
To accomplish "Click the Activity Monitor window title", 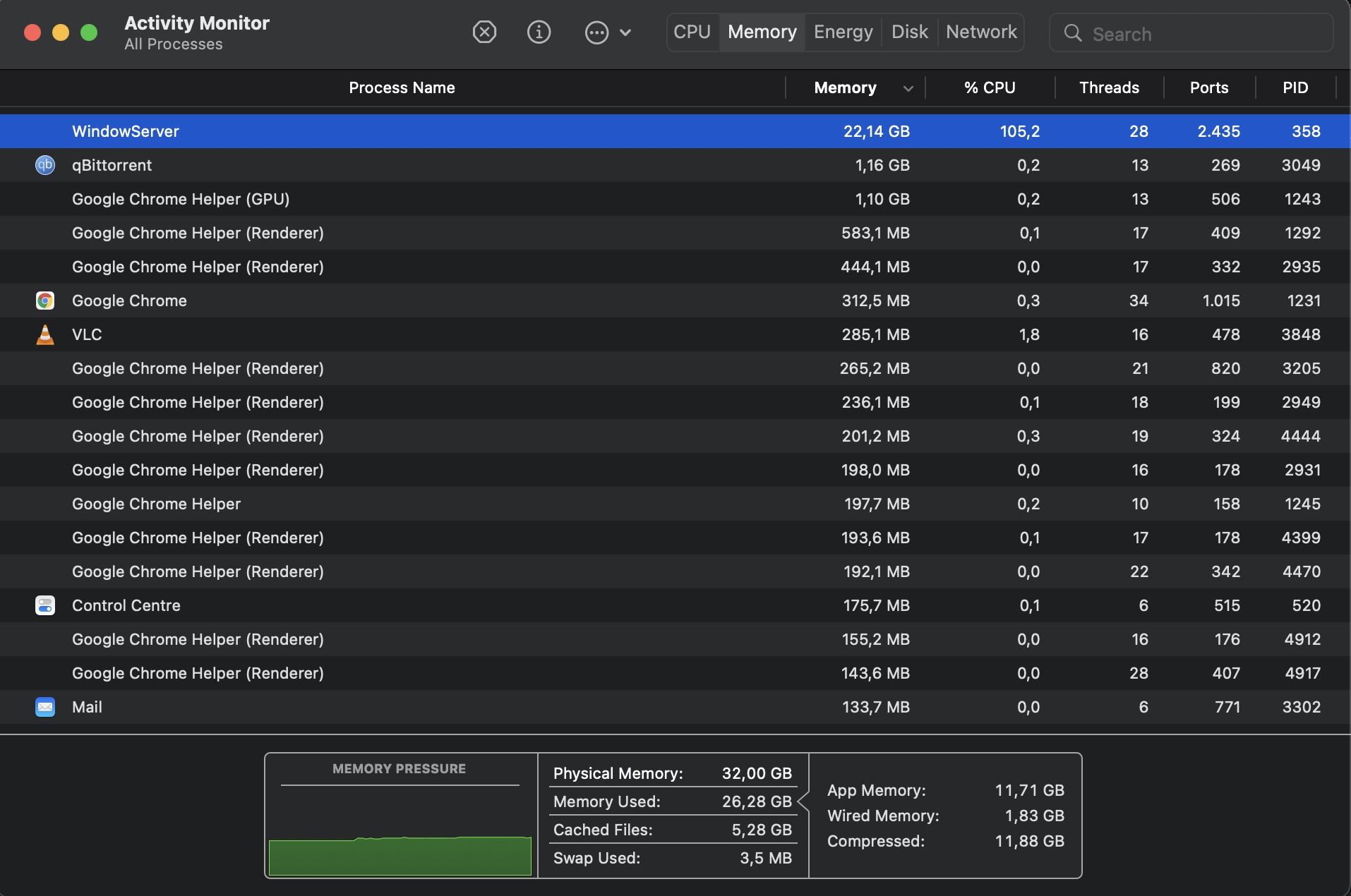I will 197,23.
